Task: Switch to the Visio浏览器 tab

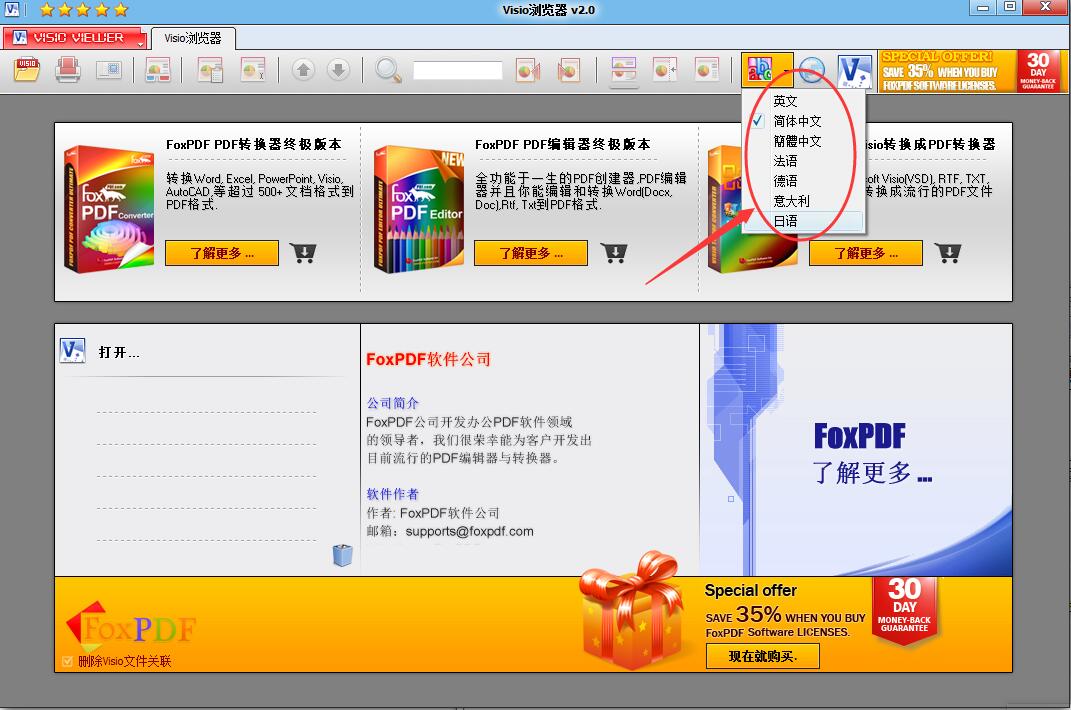Action: coord(193,38)
